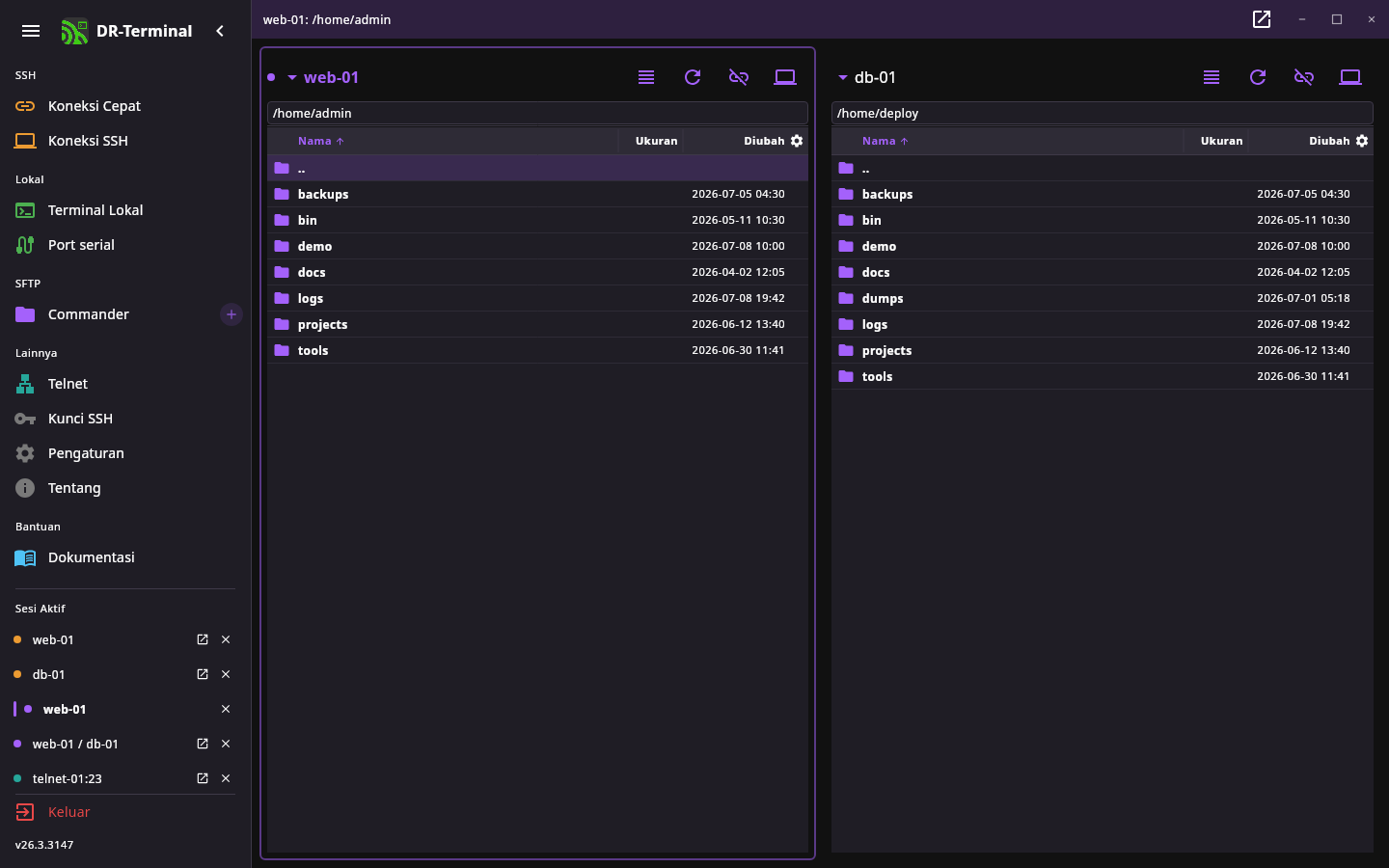Expand db-01 panel host dropdown
The width and height of the screenshot is (1389, 868).
tap(843, 77)
